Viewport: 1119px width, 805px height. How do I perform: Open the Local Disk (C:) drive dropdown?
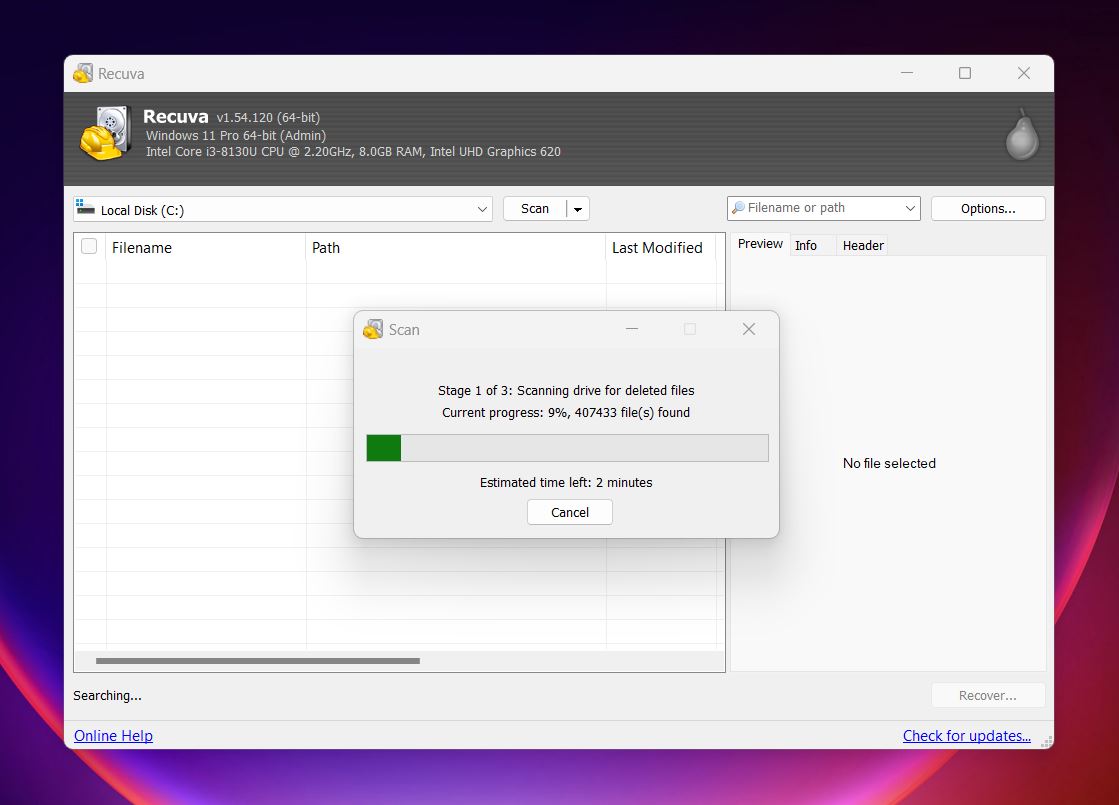click(283, 209)
